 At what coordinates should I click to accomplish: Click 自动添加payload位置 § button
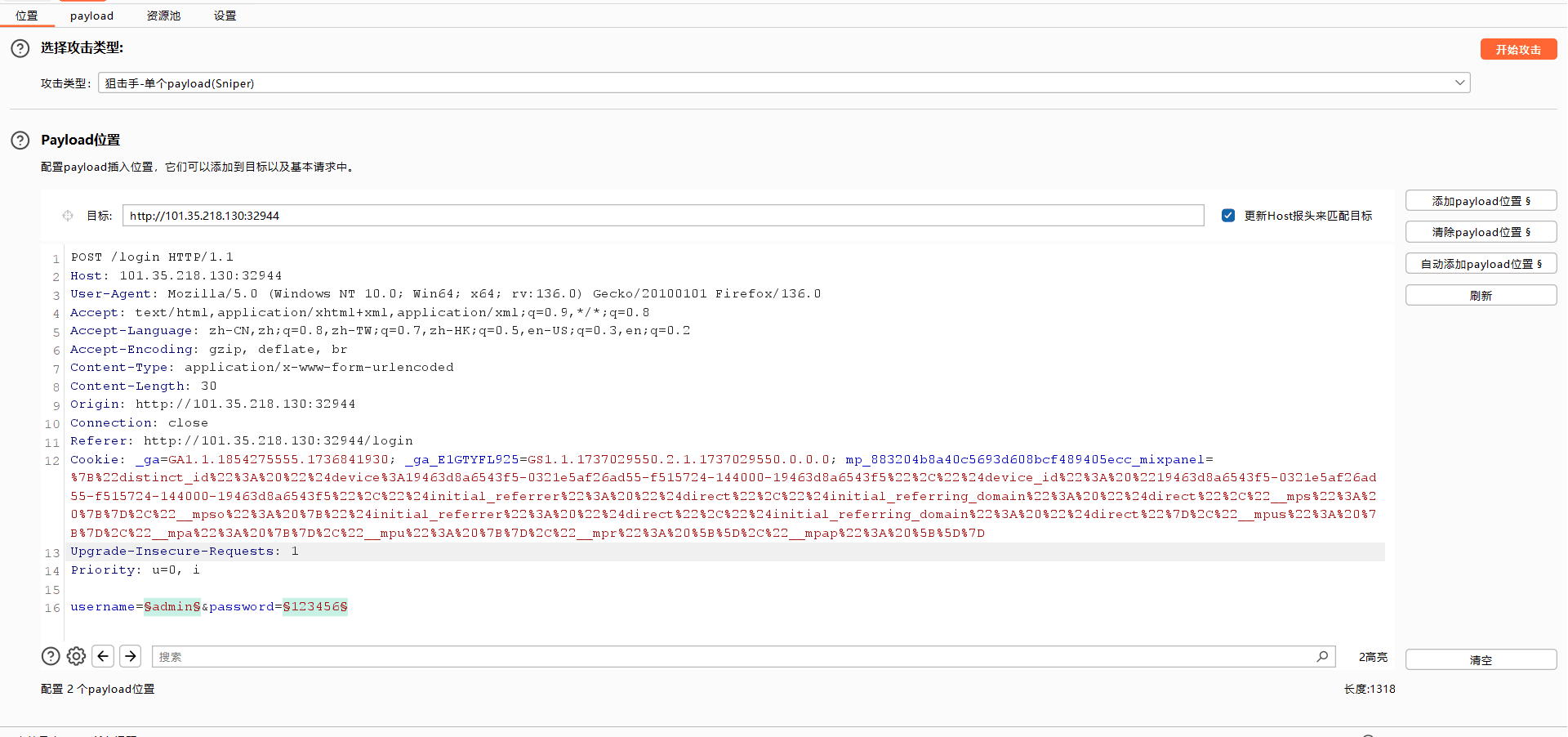1481,264
